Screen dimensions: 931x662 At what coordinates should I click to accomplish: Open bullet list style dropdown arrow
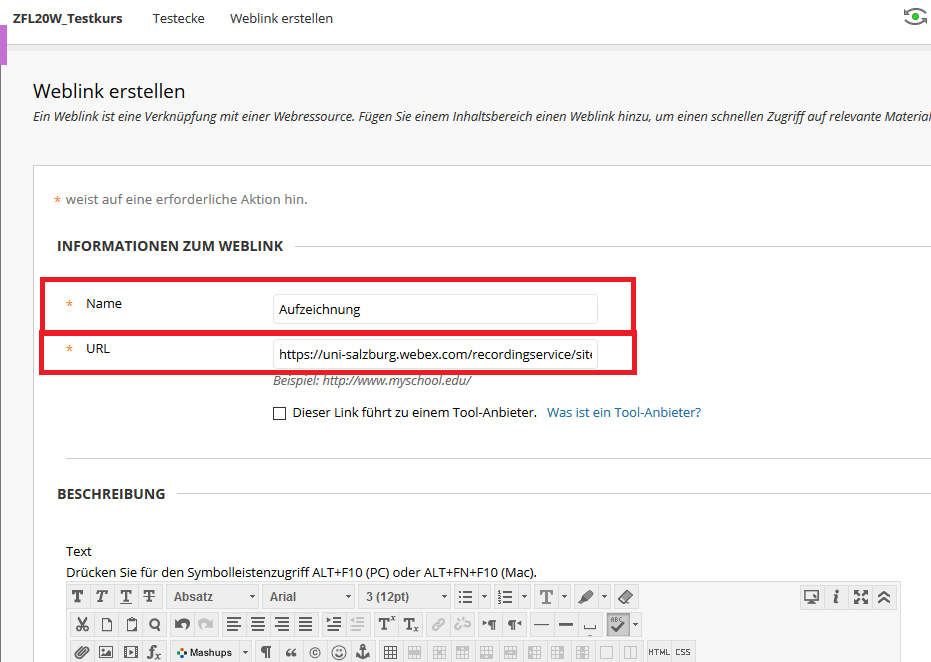tap(484, 597)
